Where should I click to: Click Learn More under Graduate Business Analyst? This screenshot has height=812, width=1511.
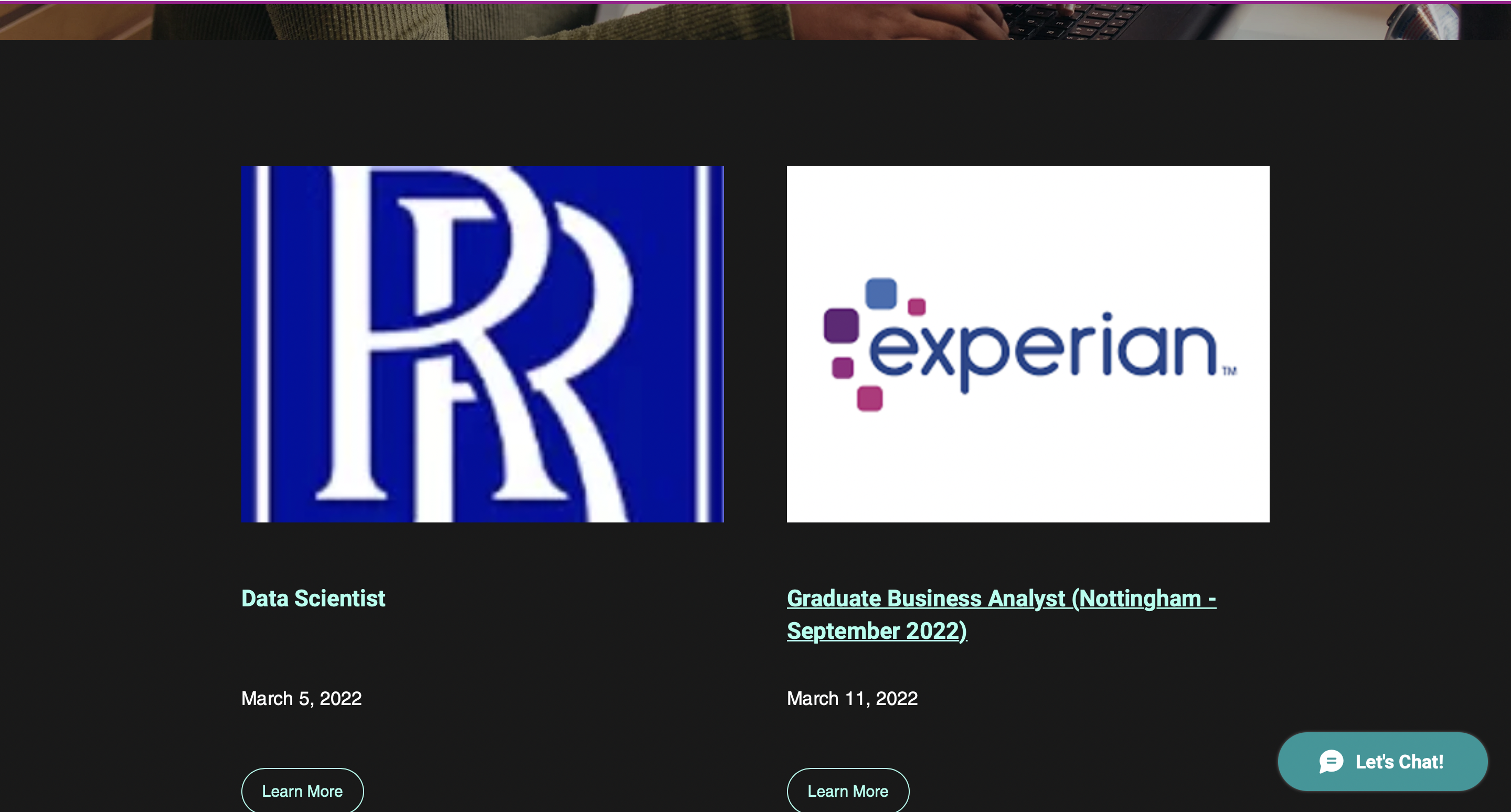(848, 790)
